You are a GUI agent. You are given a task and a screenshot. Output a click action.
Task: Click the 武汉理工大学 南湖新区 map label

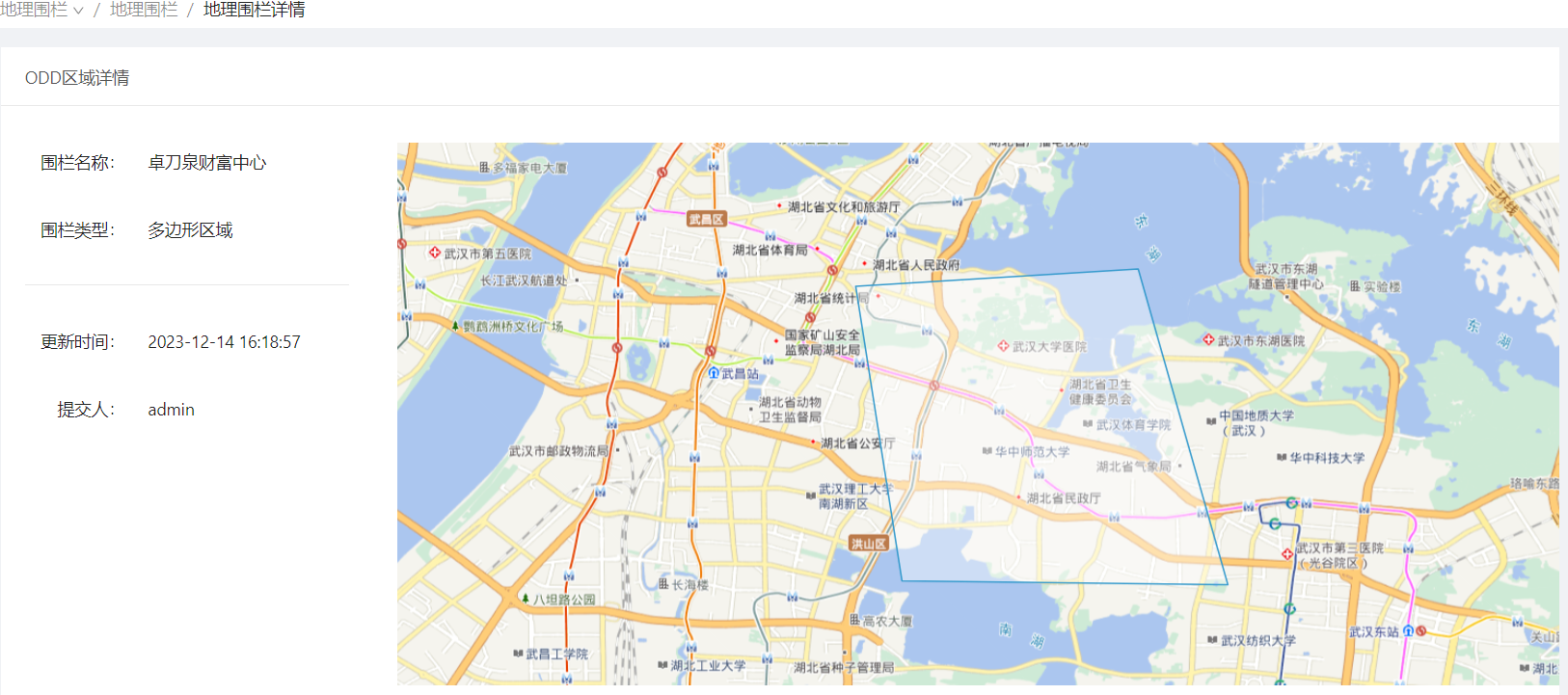click(x=855, y=496)
